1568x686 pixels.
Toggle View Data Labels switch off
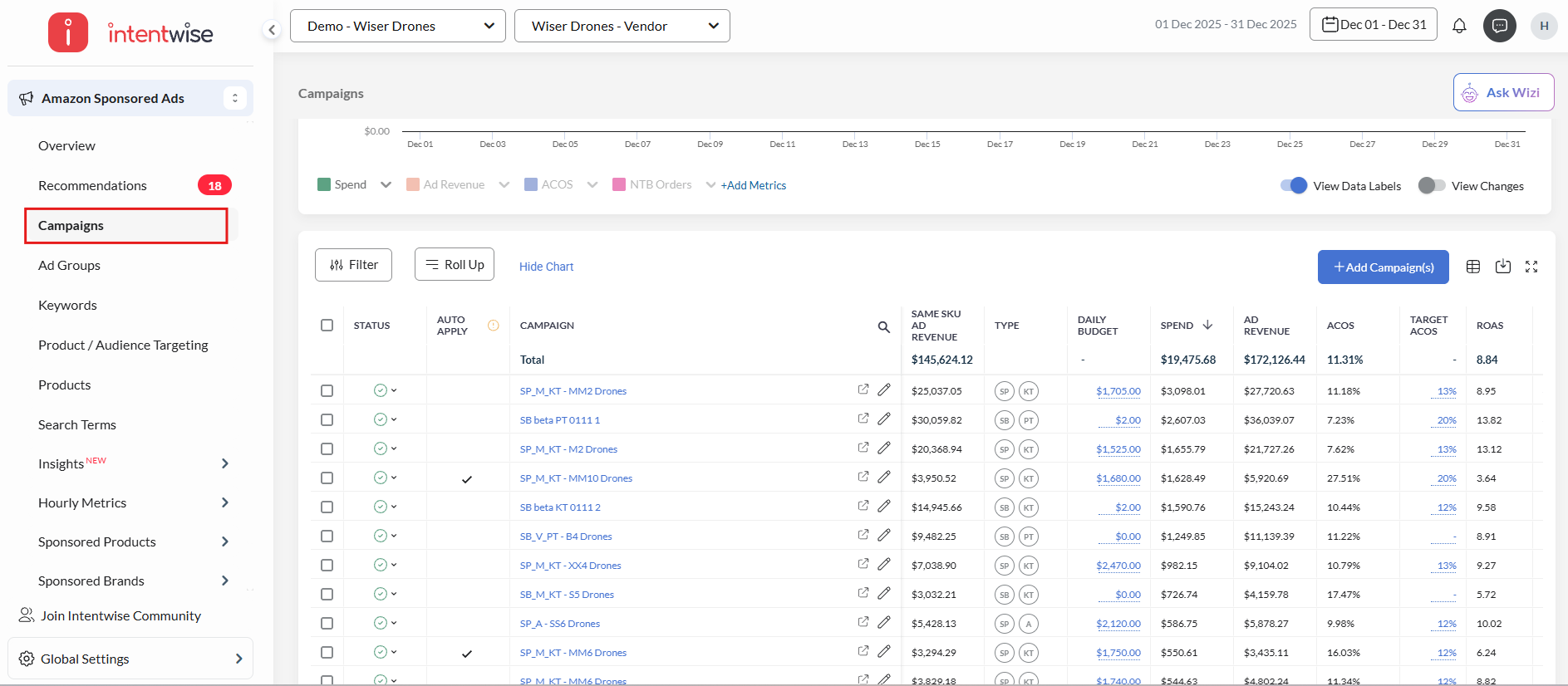click(1293, 186)
